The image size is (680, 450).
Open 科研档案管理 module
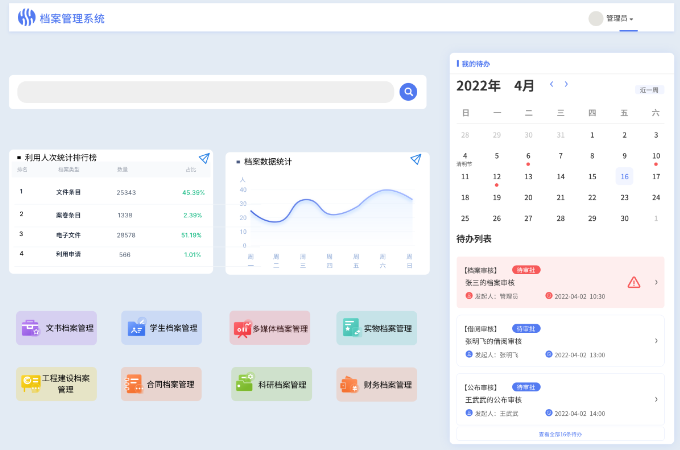[x=269, y=384]
